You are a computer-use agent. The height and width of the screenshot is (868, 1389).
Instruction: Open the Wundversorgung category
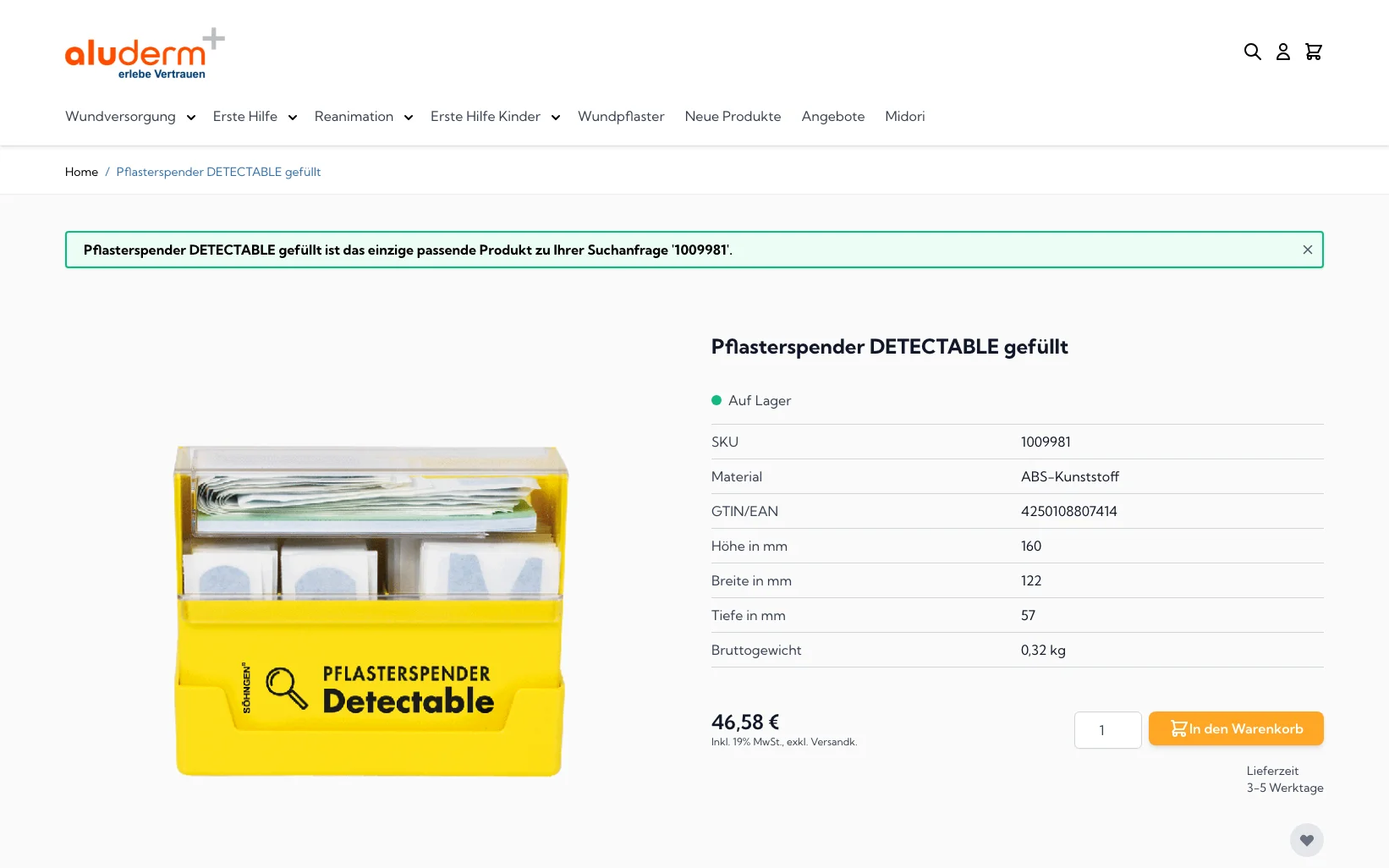coord(120,117)
